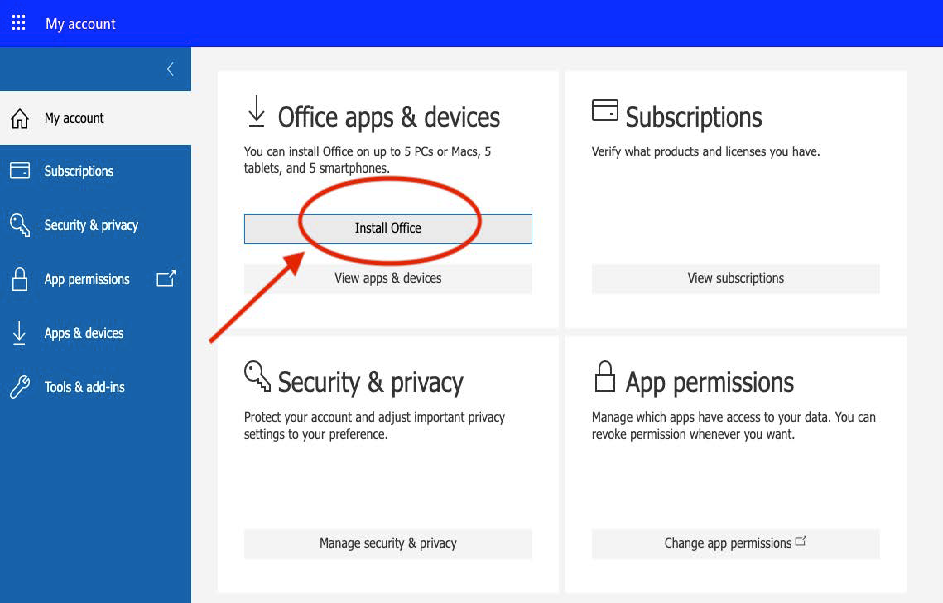
Task: Click the card icon on Subscriptions tile
Action: coord(605,110)
